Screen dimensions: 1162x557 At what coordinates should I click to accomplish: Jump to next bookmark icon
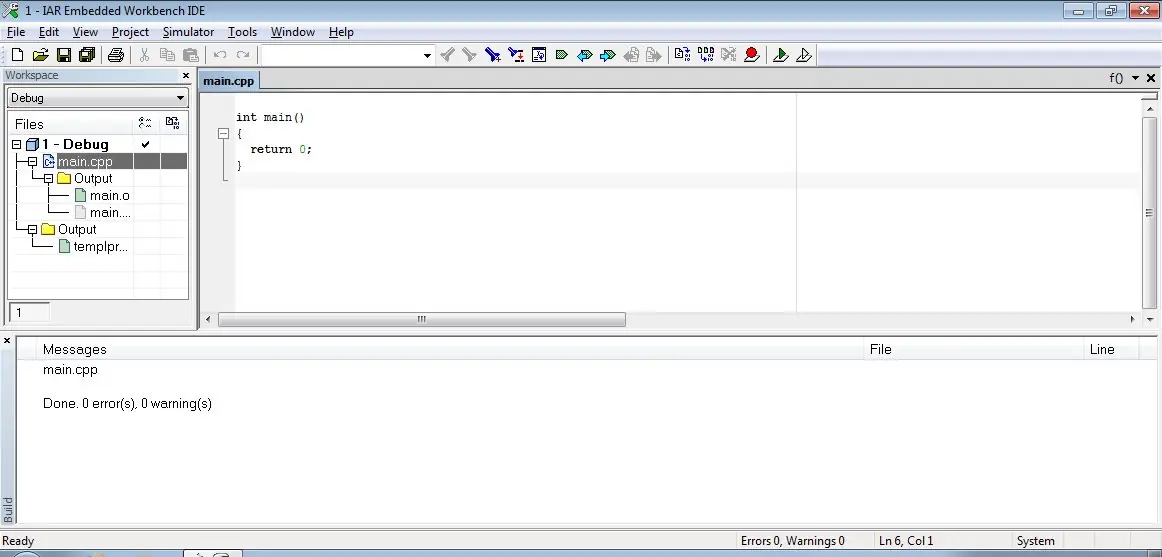pyautogui.click(x=608, y=55)
